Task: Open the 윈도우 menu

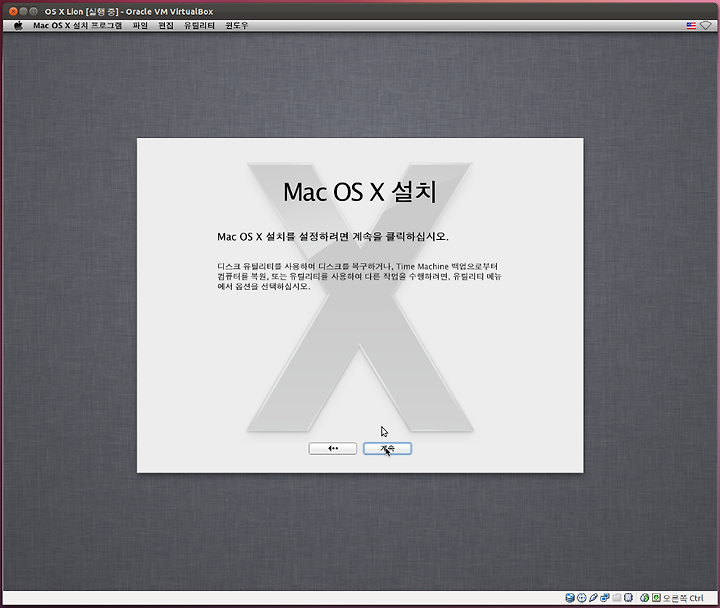Action: pos(236,25)
